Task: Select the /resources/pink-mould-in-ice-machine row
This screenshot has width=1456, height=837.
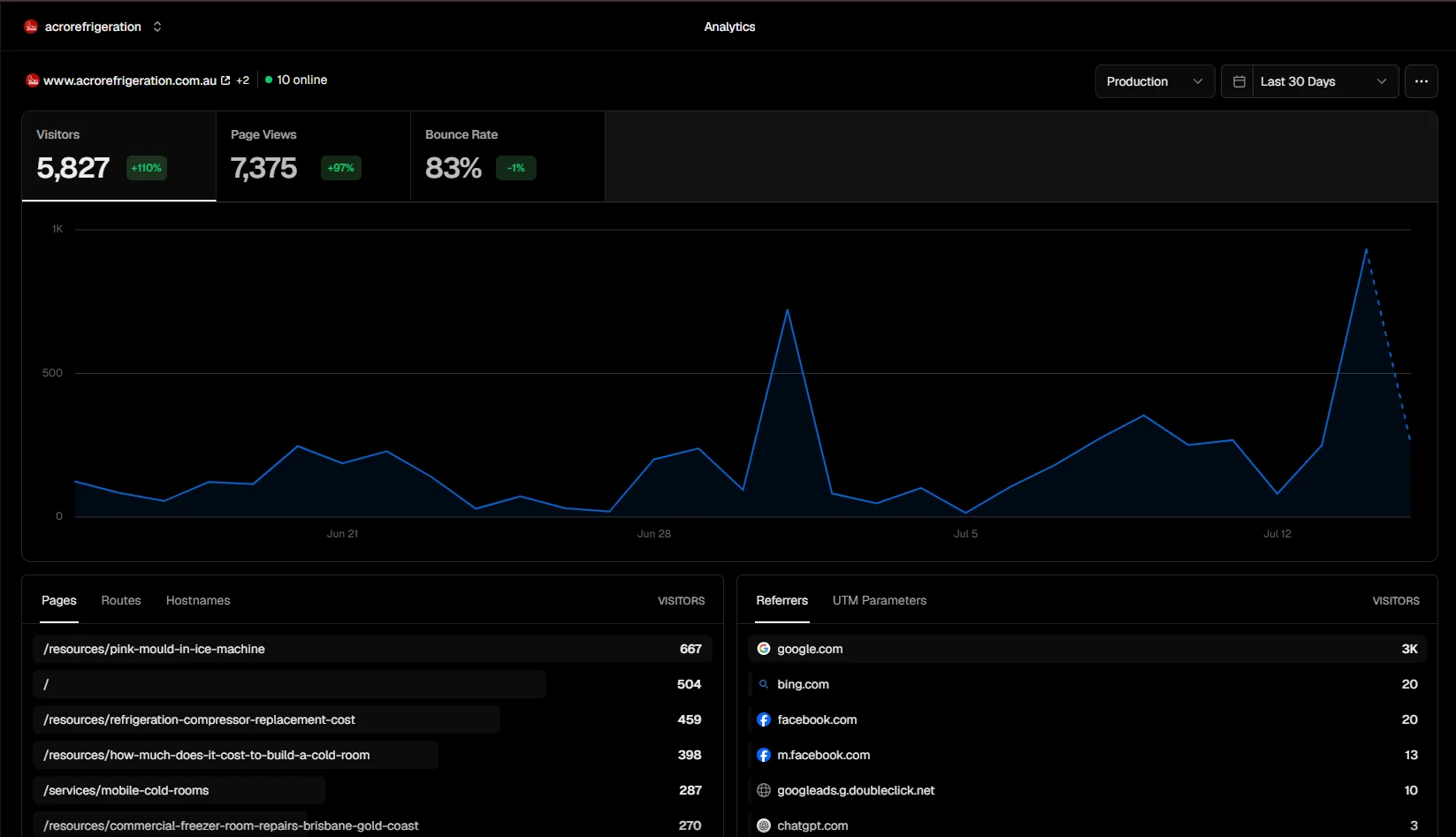Action: click(x=372, y=649)
